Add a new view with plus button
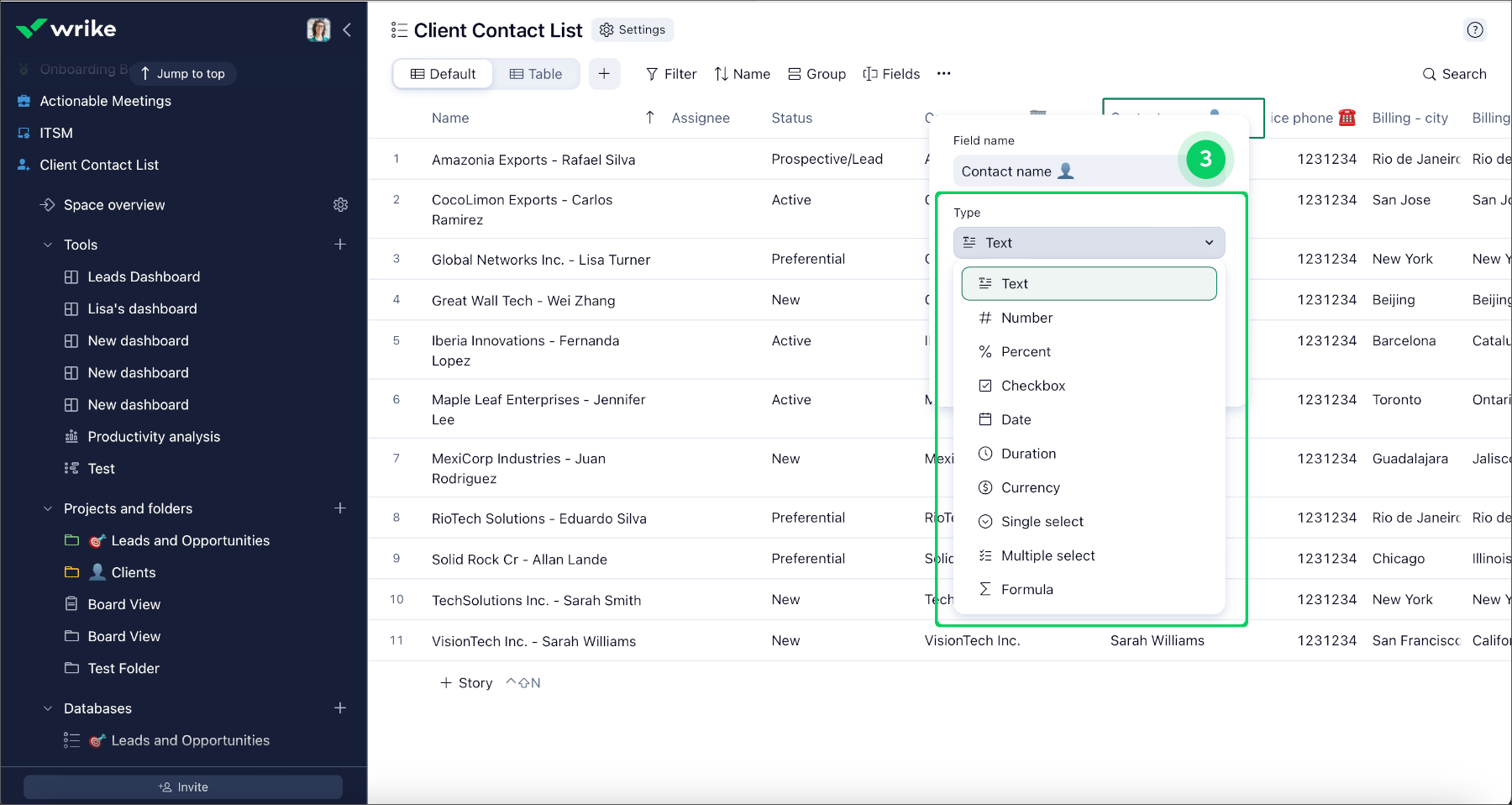 (x=604, y=74)
